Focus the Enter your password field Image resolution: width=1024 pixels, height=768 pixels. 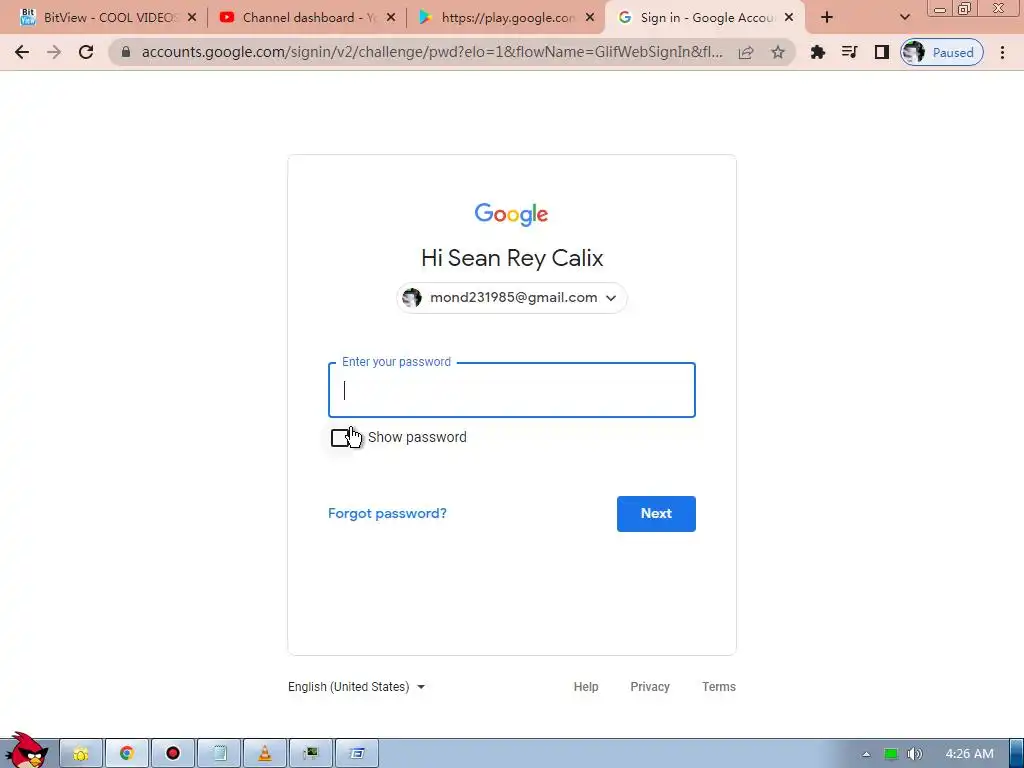click(512, 390)
